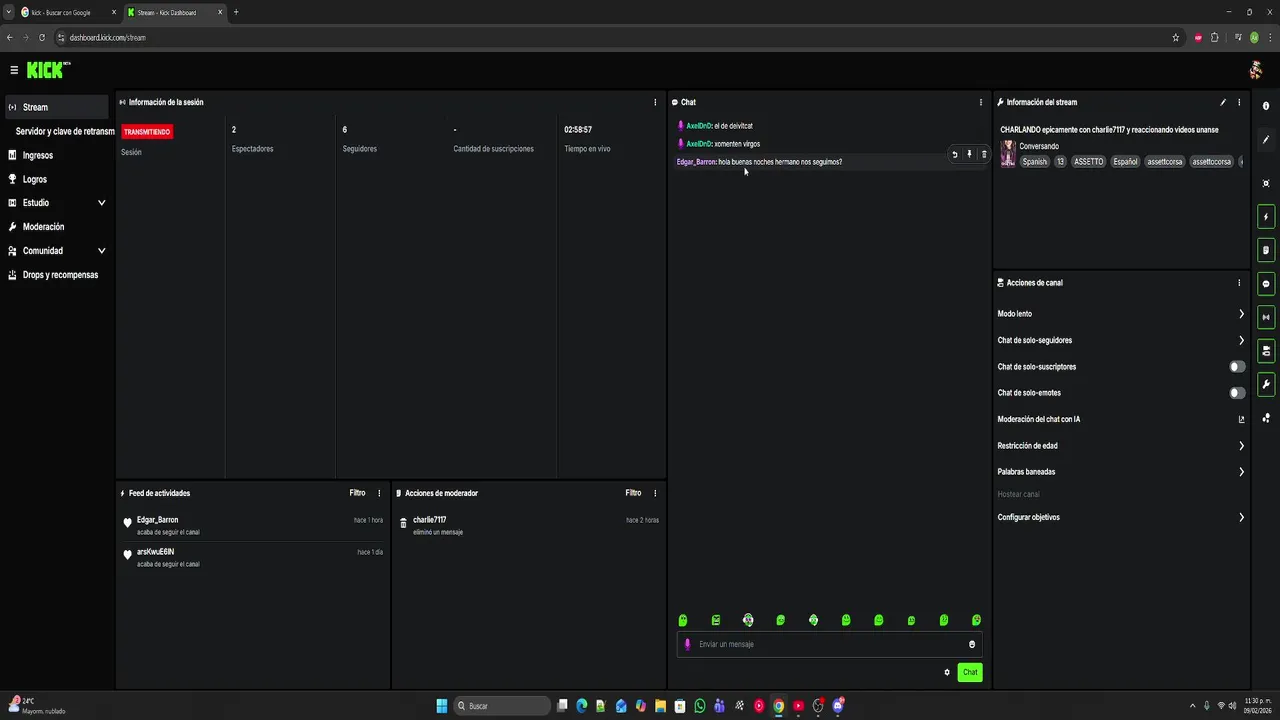Open the options menu of Acciones de moderador
This screenshot has height=720, width=1280.
655,493
